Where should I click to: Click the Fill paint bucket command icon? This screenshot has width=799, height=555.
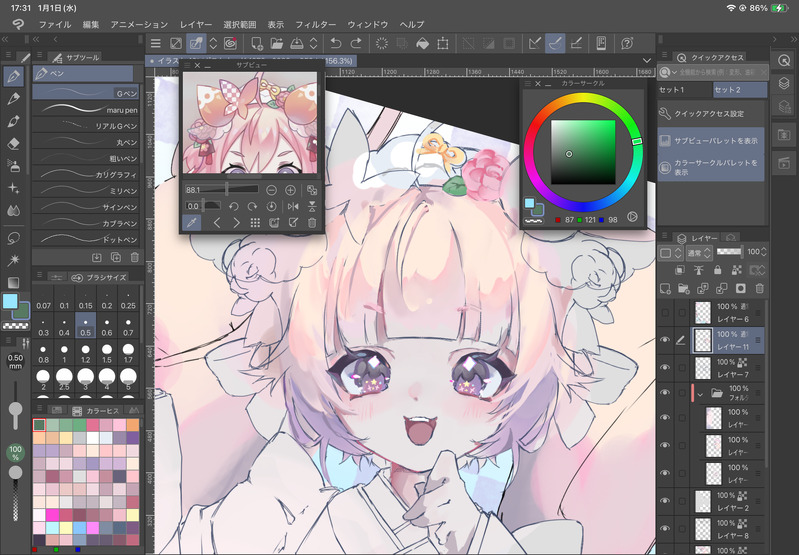pyautogui.click(x=422, y=43)
